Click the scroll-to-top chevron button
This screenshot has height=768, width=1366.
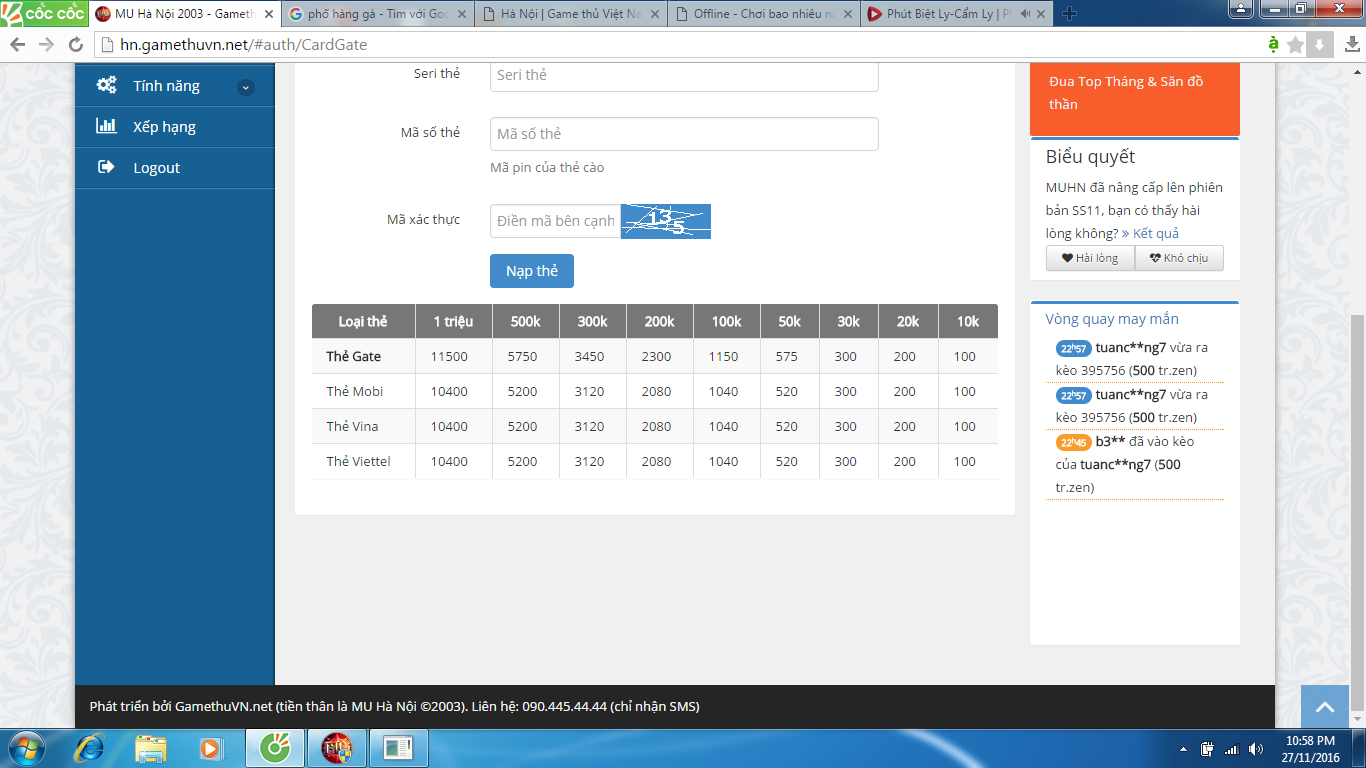coord(1325,707)
